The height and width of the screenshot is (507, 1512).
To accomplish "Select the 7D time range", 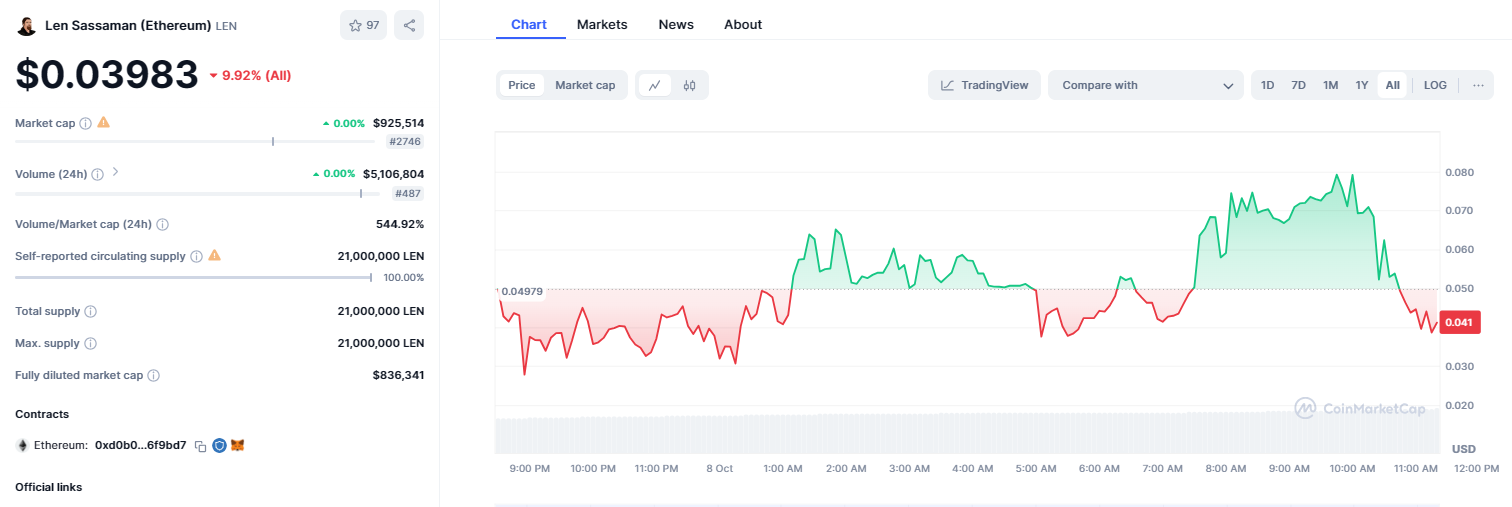I will pyautogui.click(x=1298, y=85).
